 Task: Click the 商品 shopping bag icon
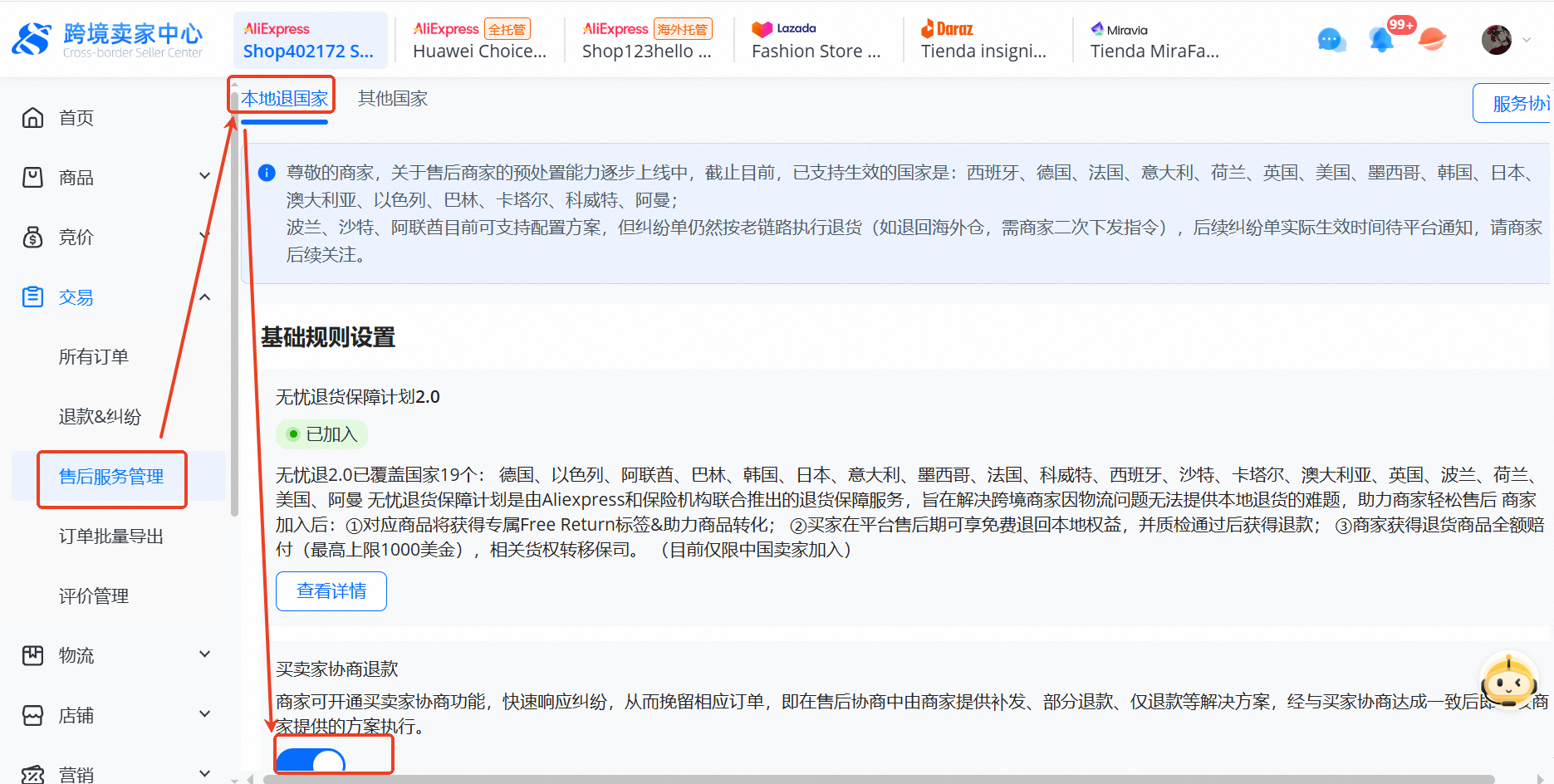[32, 178]
